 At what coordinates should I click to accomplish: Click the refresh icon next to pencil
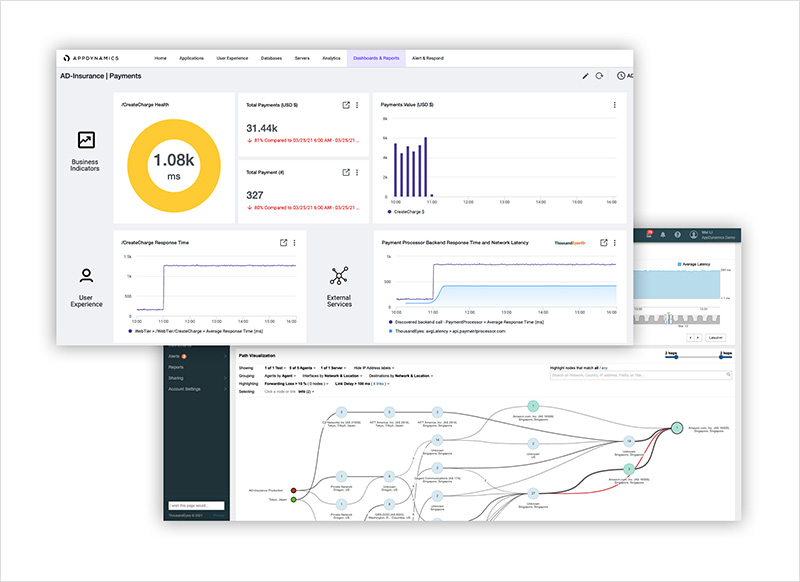[x=599, y=75]
